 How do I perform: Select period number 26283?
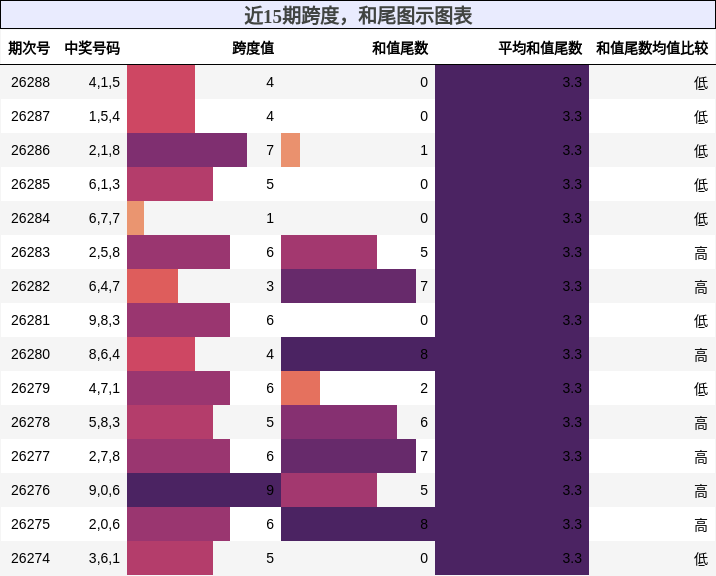click(30, 252)
